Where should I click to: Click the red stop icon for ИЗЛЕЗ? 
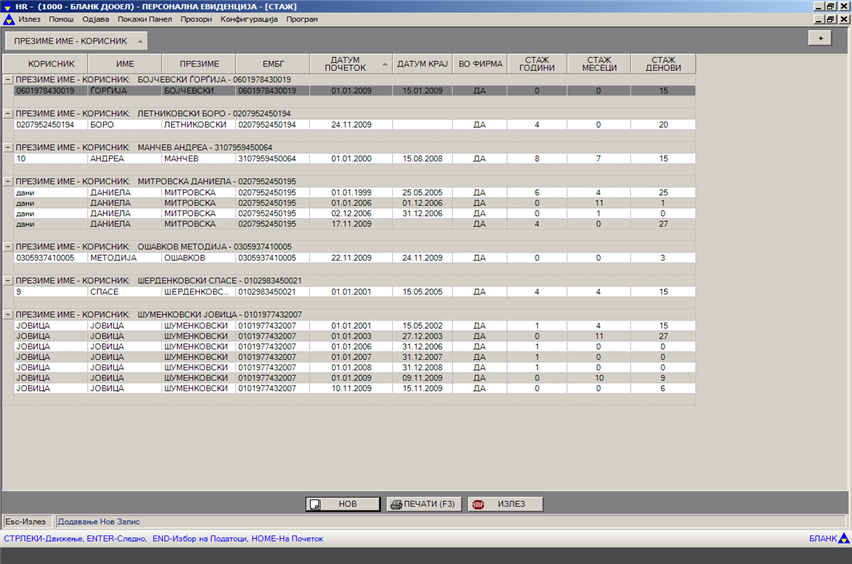click(478, 505)
